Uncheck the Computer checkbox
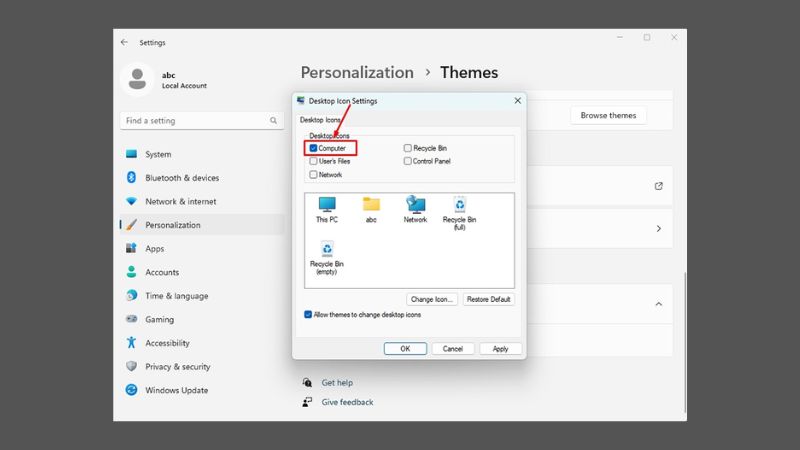 point(313,148)
